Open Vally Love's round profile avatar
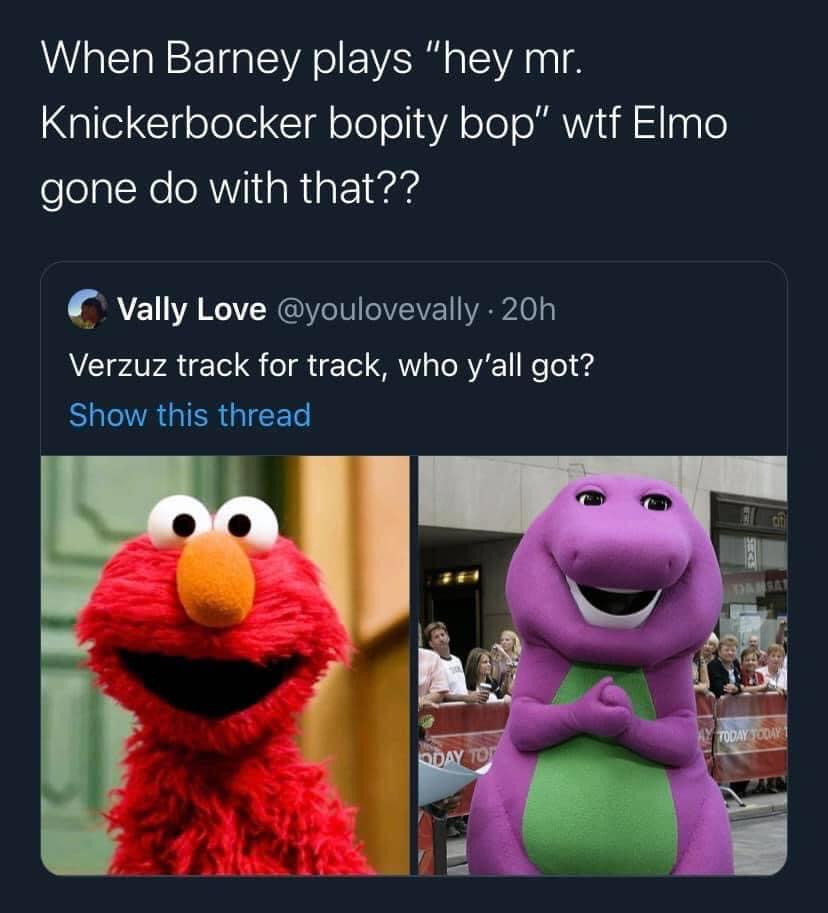The height and width of the screenshot is (913, 828). pos(88,309)
